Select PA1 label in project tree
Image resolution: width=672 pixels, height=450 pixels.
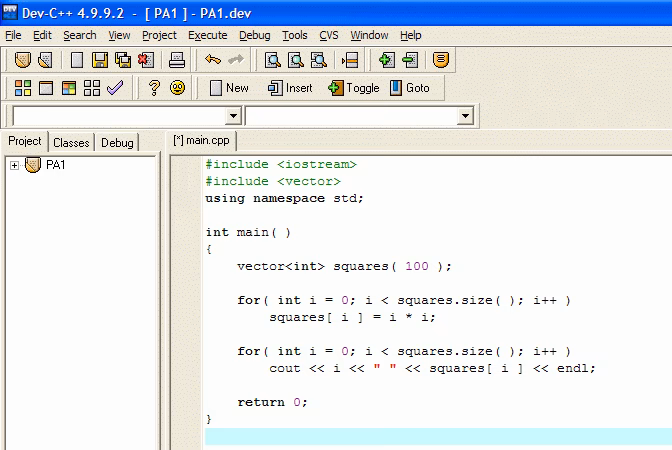click(x=55, y=165)
